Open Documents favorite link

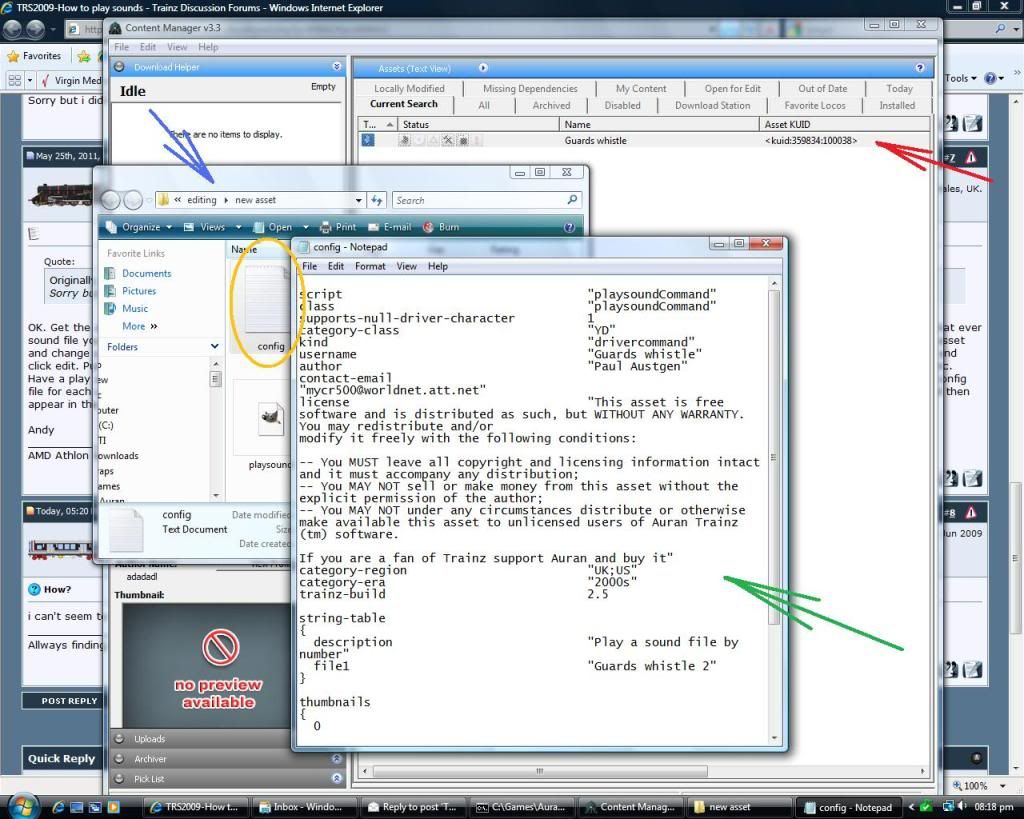point(146,274)
